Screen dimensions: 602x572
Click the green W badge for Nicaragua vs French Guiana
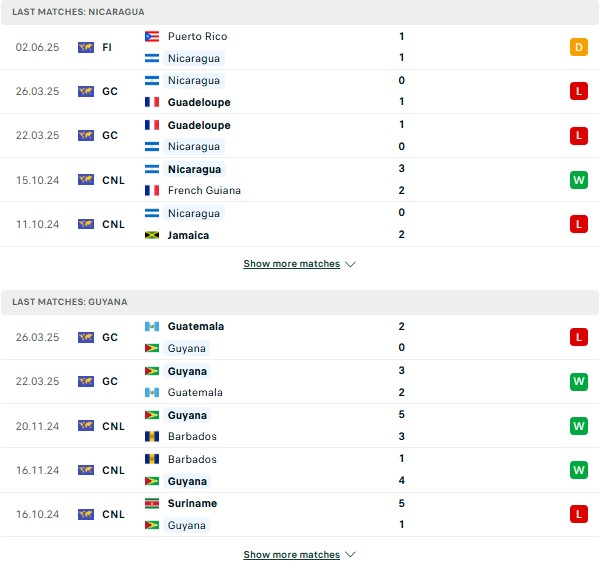pyautogui.click(x=579, y=180)
